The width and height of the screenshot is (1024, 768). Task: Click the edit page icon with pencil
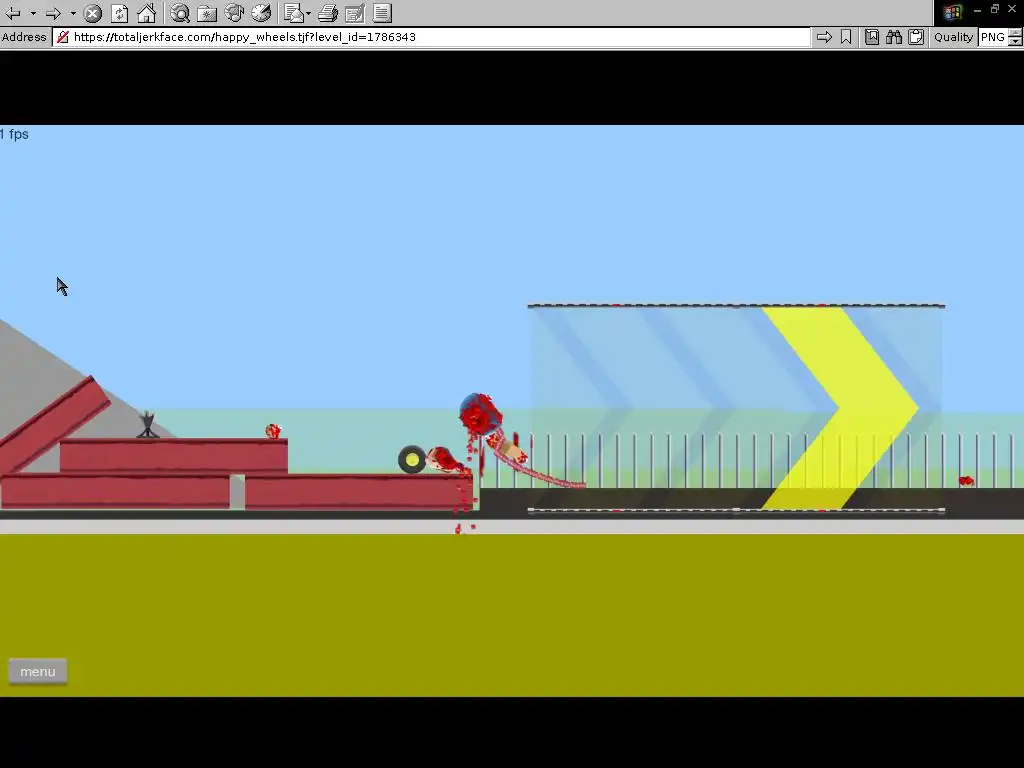355,13
